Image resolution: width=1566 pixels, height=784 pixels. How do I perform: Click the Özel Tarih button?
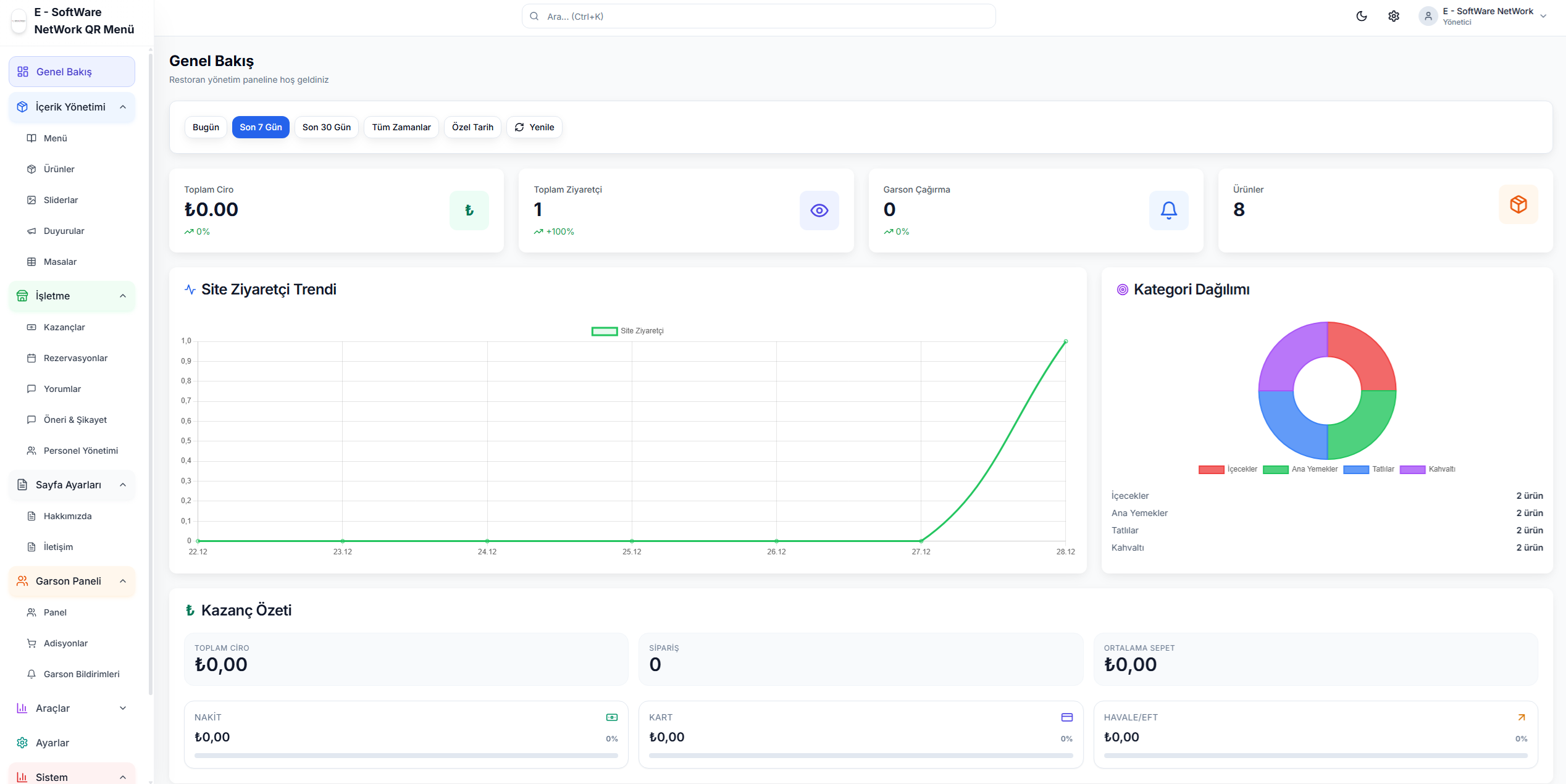pyautogui.click(x=472, y=127)
